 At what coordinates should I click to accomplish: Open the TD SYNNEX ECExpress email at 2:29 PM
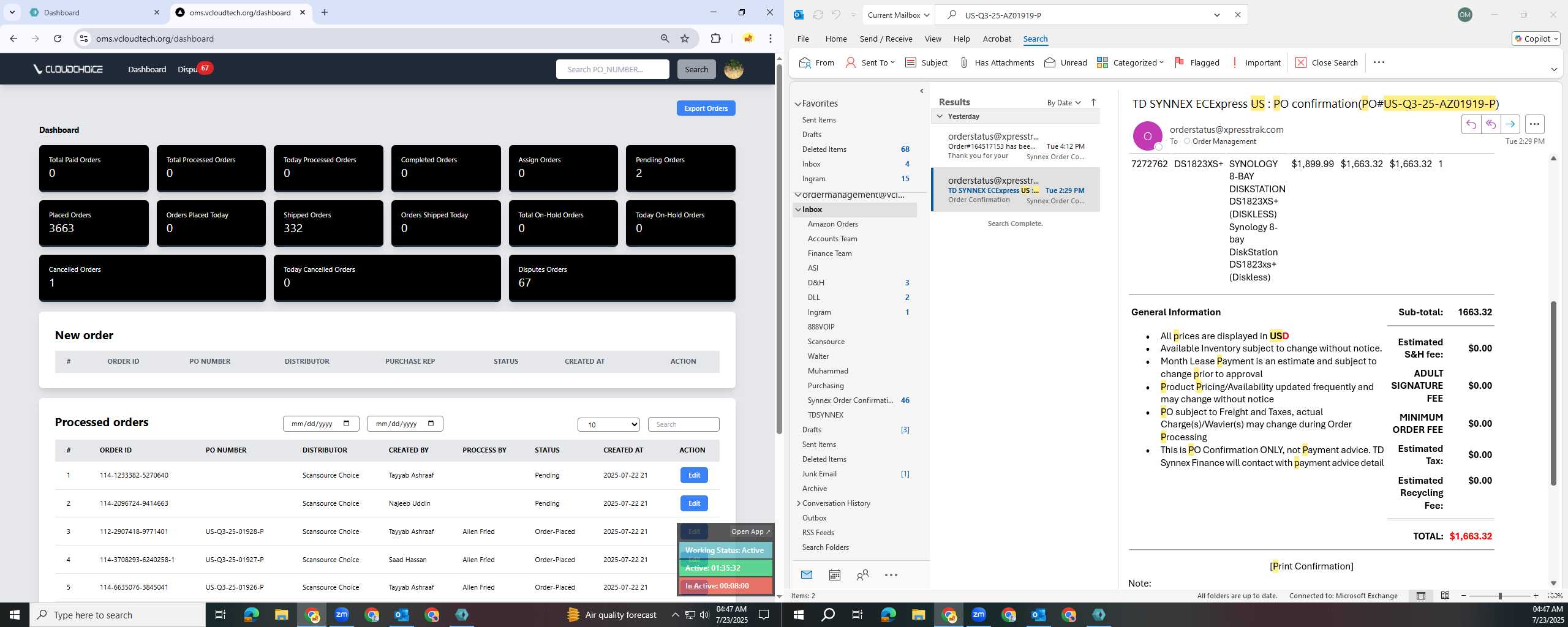point(1016,190)
